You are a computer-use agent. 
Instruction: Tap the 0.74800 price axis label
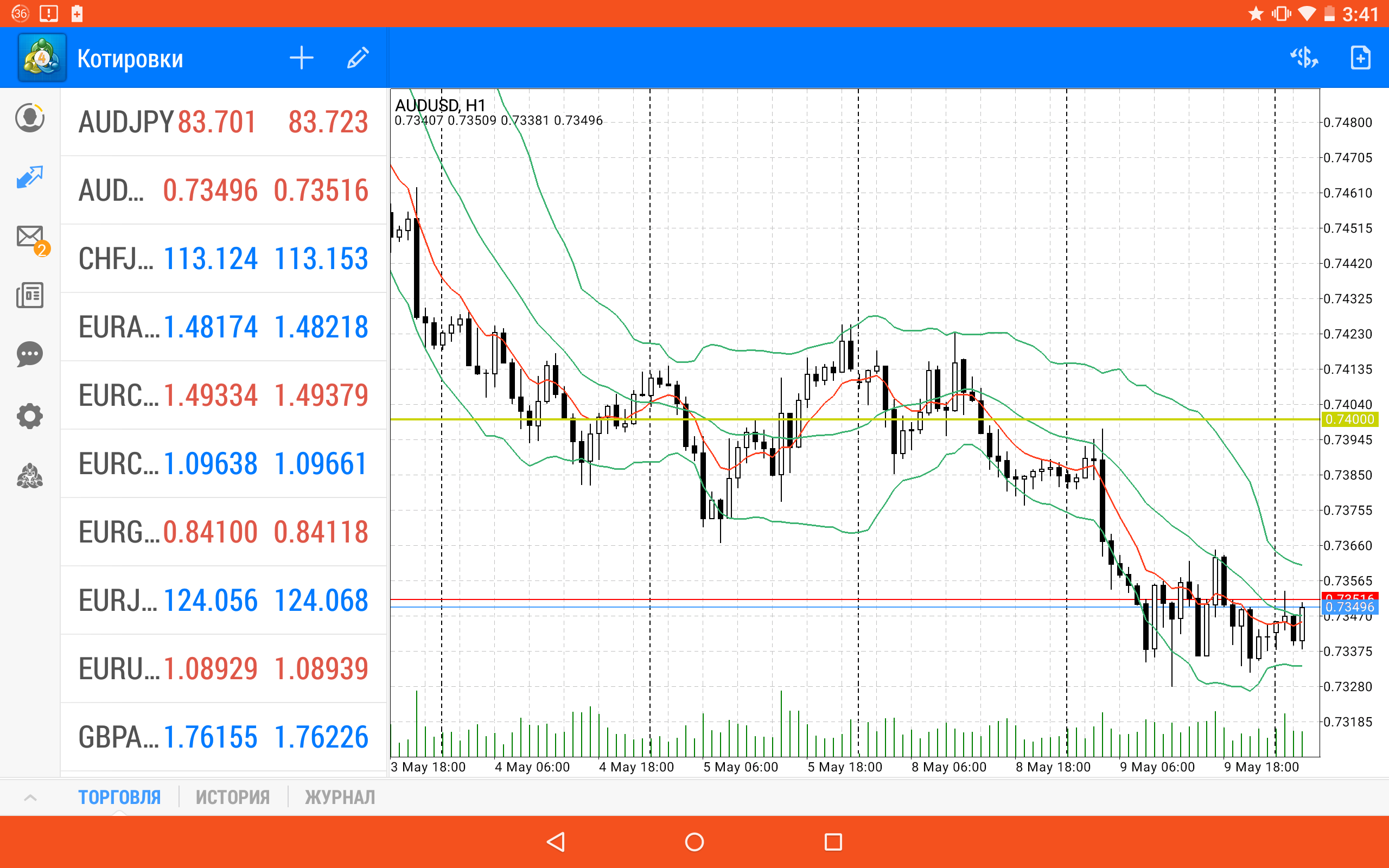[1348, 122]
